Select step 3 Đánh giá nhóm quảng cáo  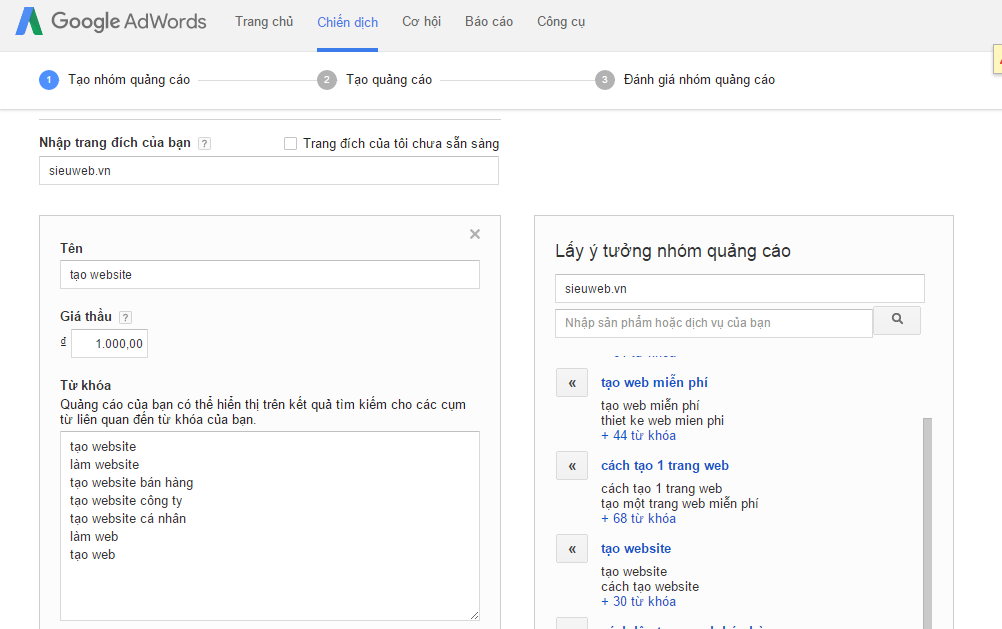click(685, 80)
